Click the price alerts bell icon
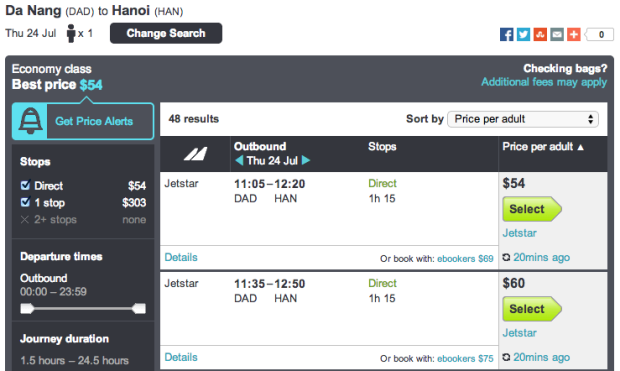The image size is (620, 371). click(30, 121)
